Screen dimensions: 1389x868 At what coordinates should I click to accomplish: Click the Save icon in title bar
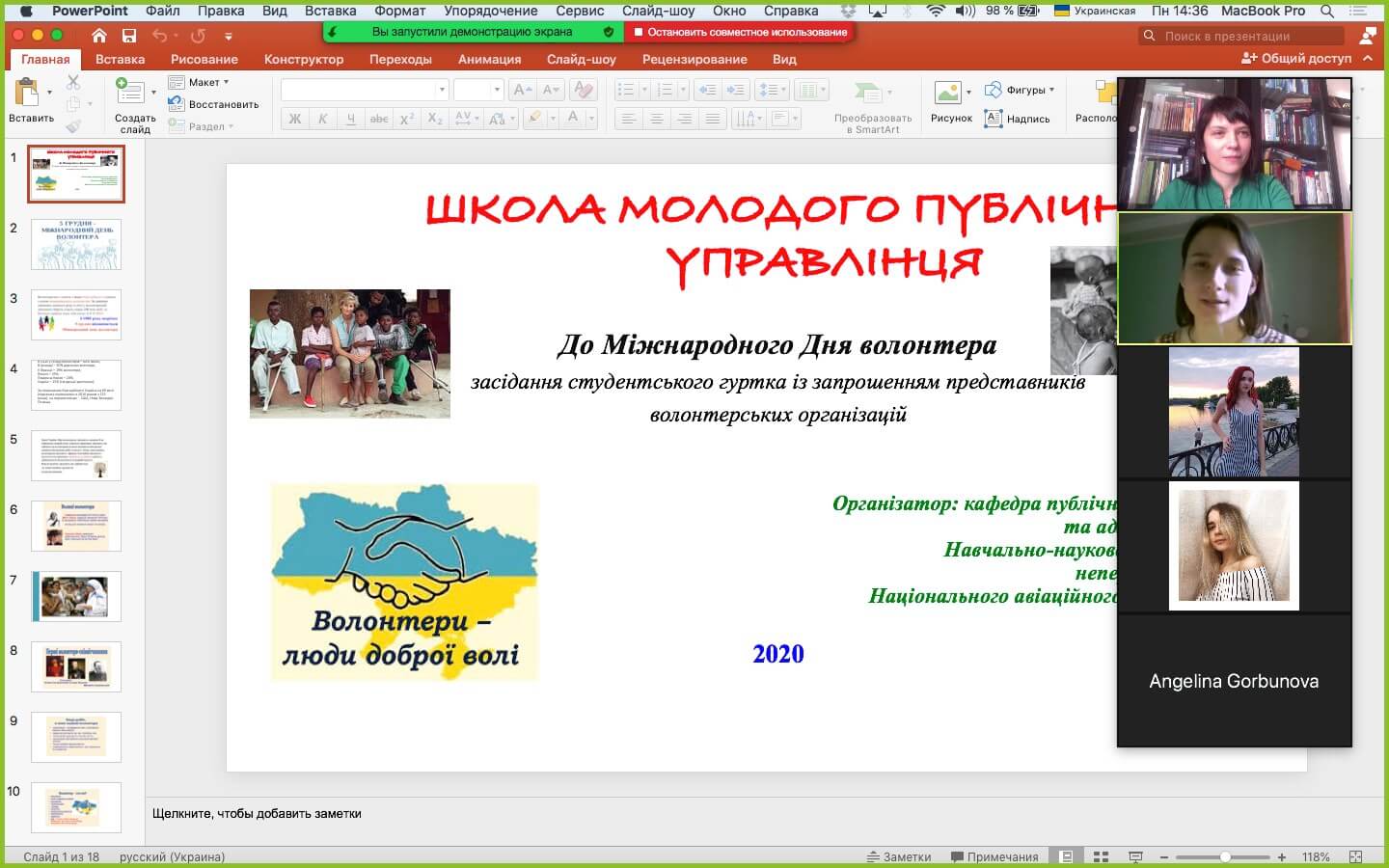pyautogui.click(x=129, y=36)
